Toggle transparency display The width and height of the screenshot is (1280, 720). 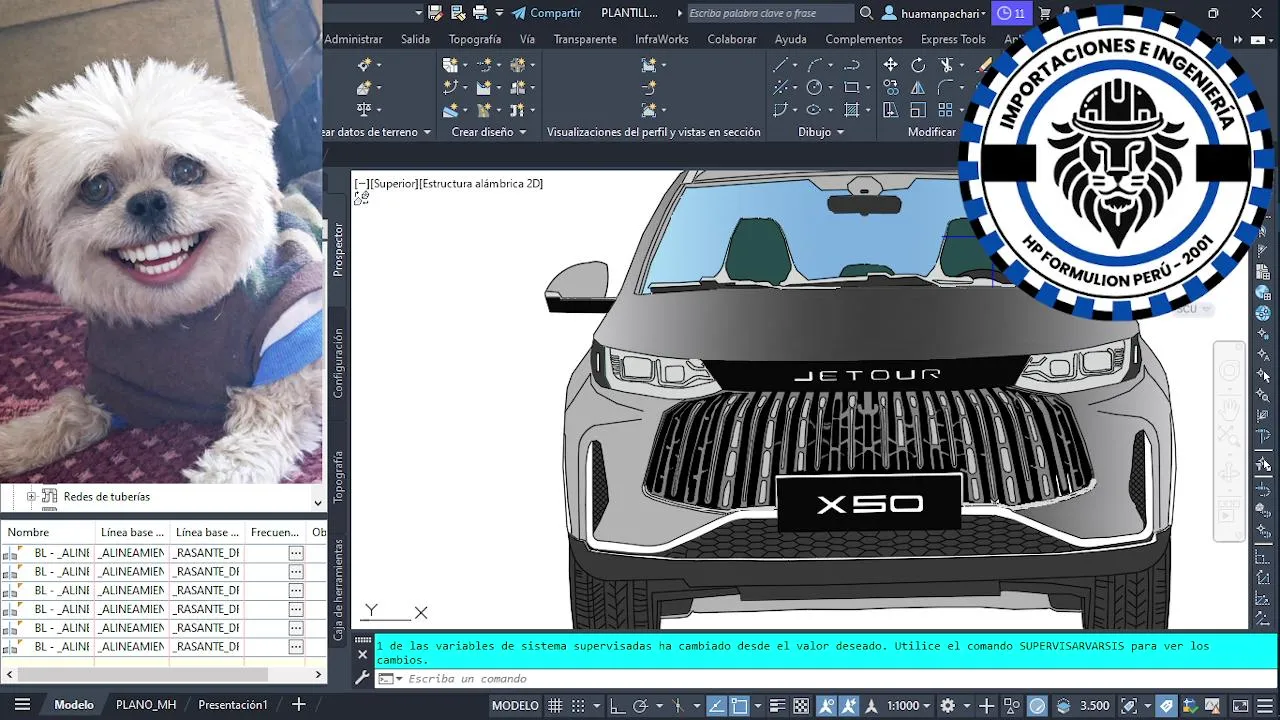tap(801, 705)
